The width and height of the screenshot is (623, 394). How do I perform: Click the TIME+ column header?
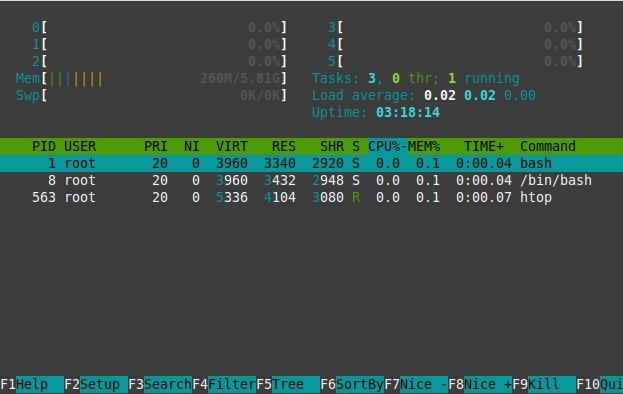pos(484,147)
